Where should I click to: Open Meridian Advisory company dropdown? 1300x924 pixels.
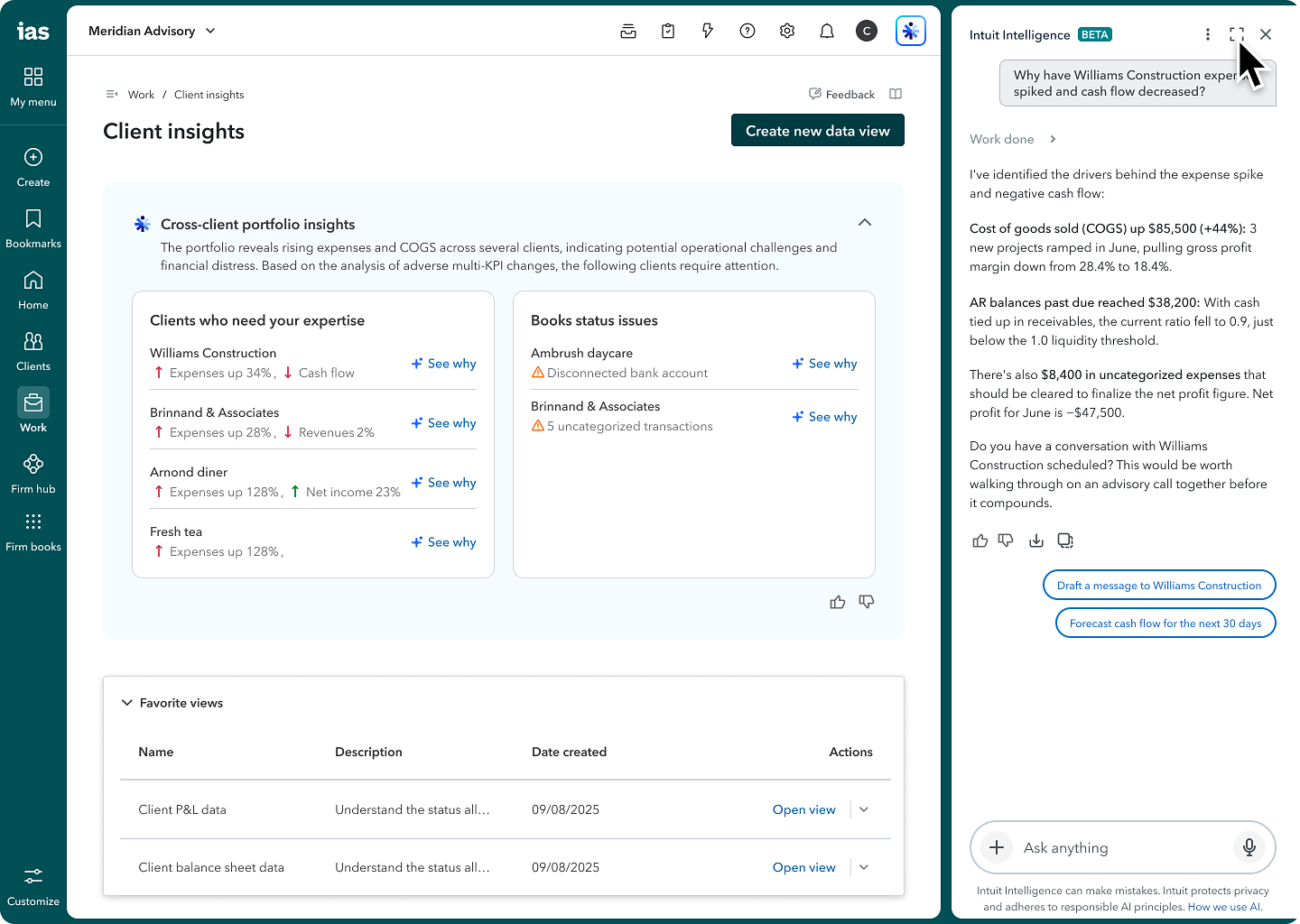152,31
